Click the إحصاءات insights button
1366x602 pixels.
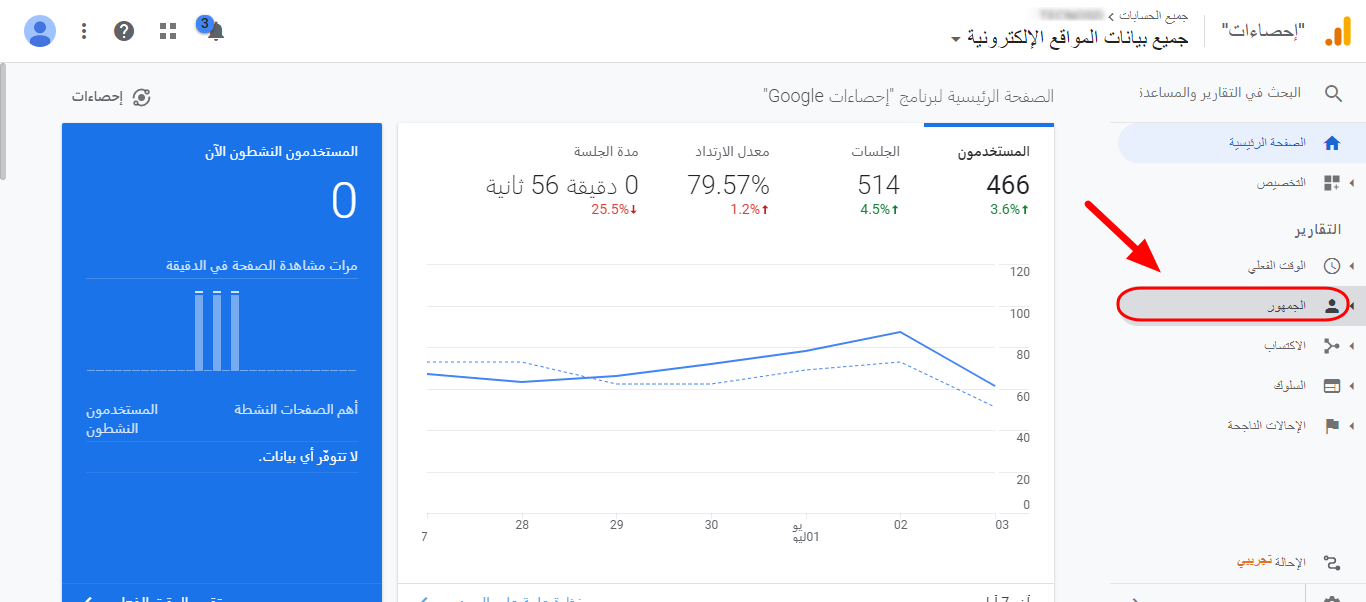111,97
